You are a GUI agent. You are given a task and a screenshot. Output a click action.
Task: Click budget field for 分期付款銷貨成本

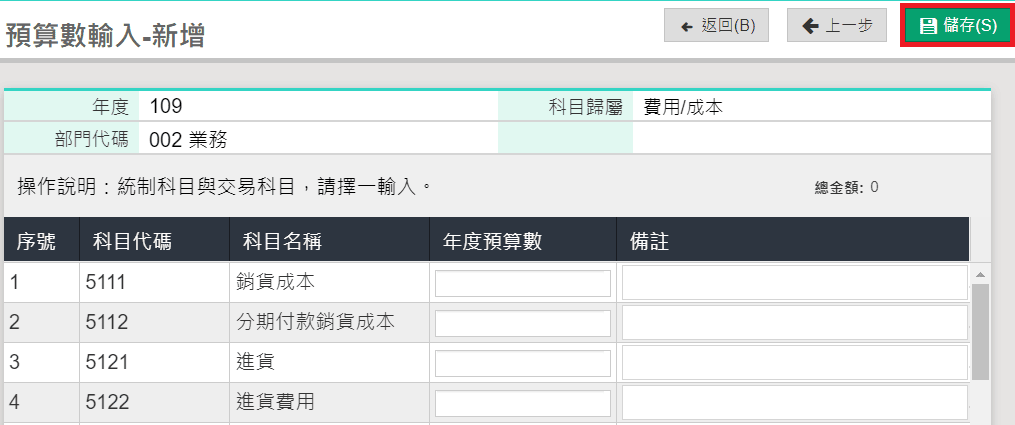point(523,323)
